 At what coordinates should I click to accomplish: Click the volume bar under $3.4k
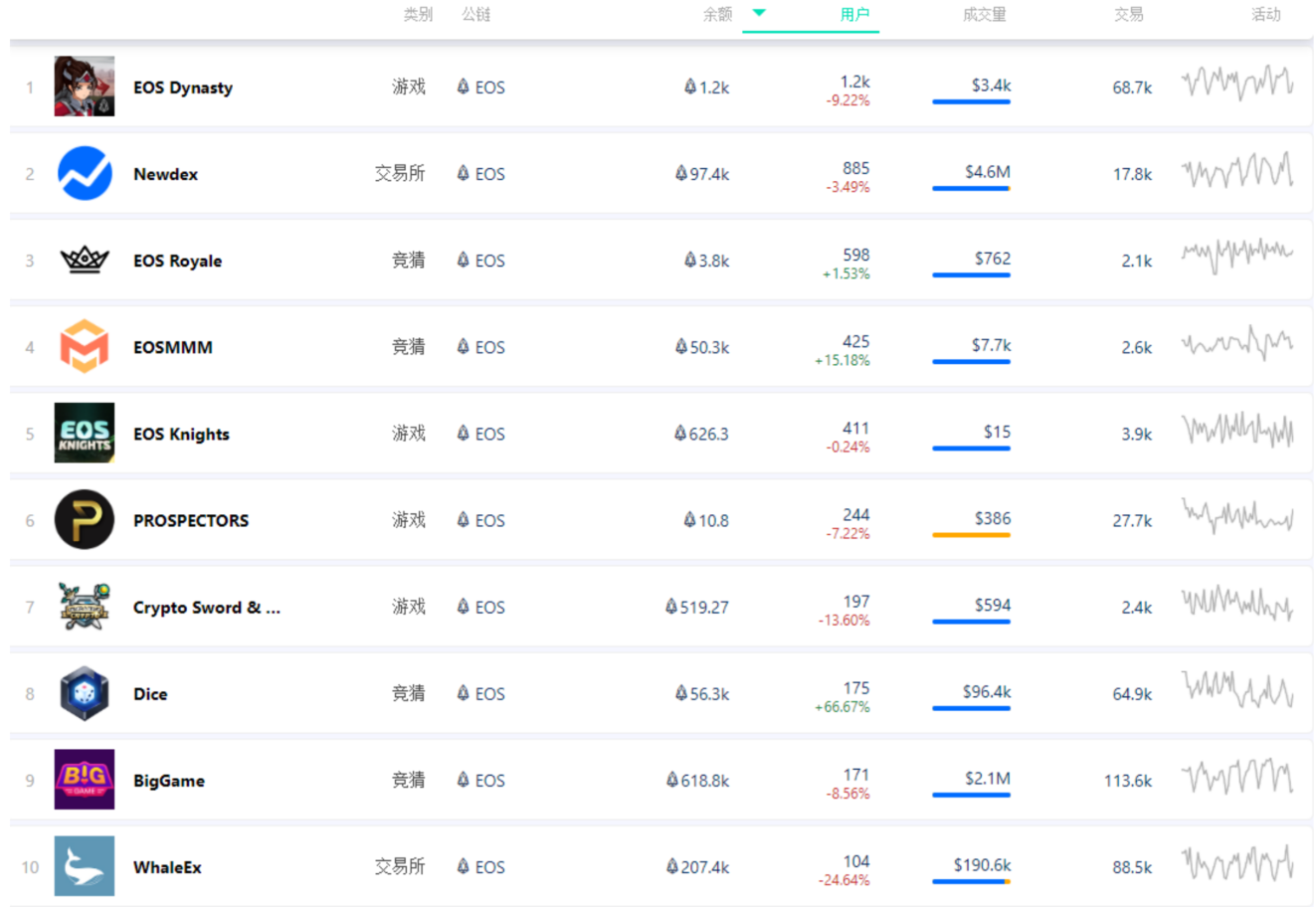pyautogui.click(x=971, y=101)
